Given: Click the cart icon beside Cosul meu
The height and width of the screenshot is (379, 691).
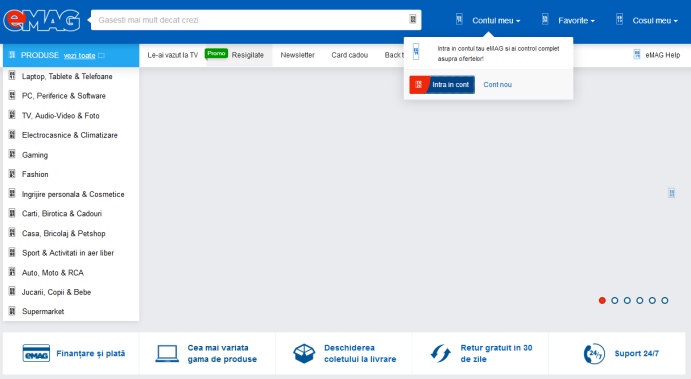Looking at the screenshot, I should click(x=620, y=19).
